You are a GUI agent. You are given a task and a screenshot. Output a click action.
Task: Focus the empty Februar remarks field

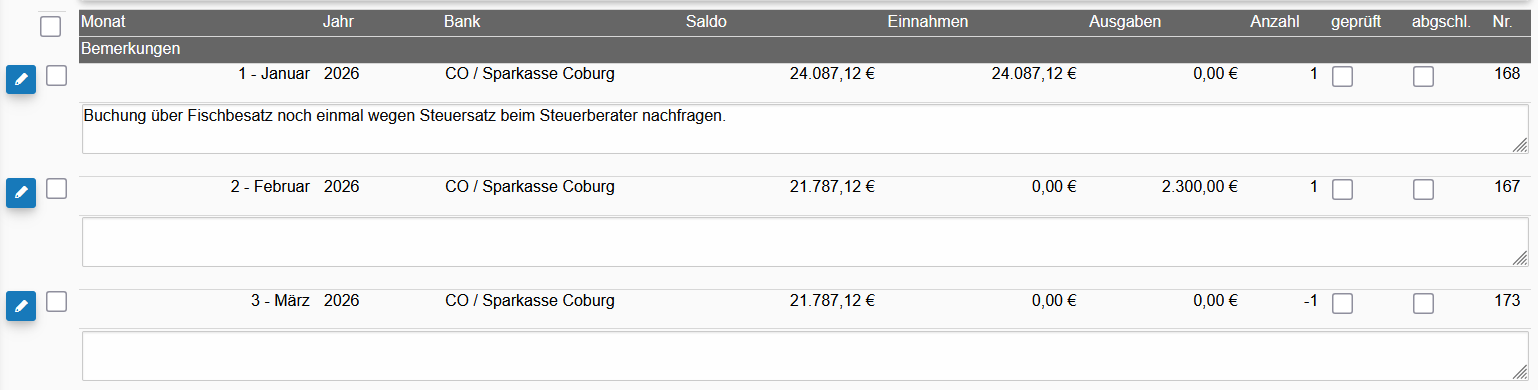[805, 242]
